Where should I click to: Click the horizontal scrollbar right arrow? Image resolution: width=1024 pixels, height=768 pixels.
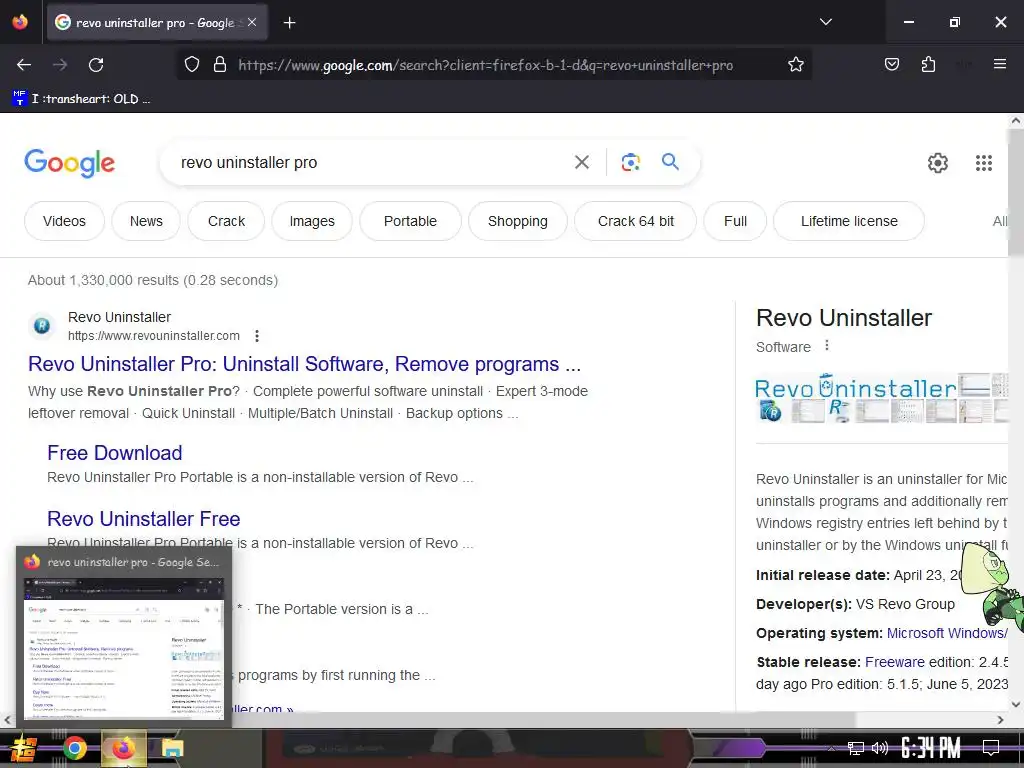coord(1000,720)
